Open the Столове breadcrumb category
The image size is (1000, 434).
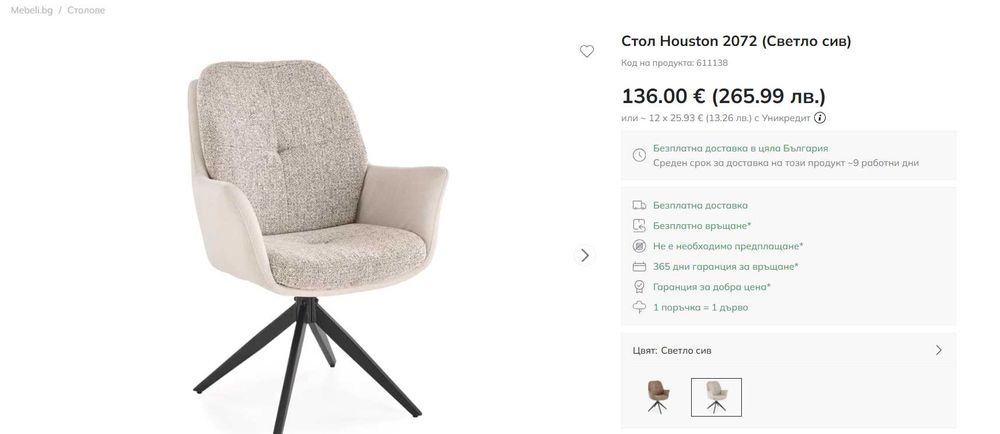point(86,10)
